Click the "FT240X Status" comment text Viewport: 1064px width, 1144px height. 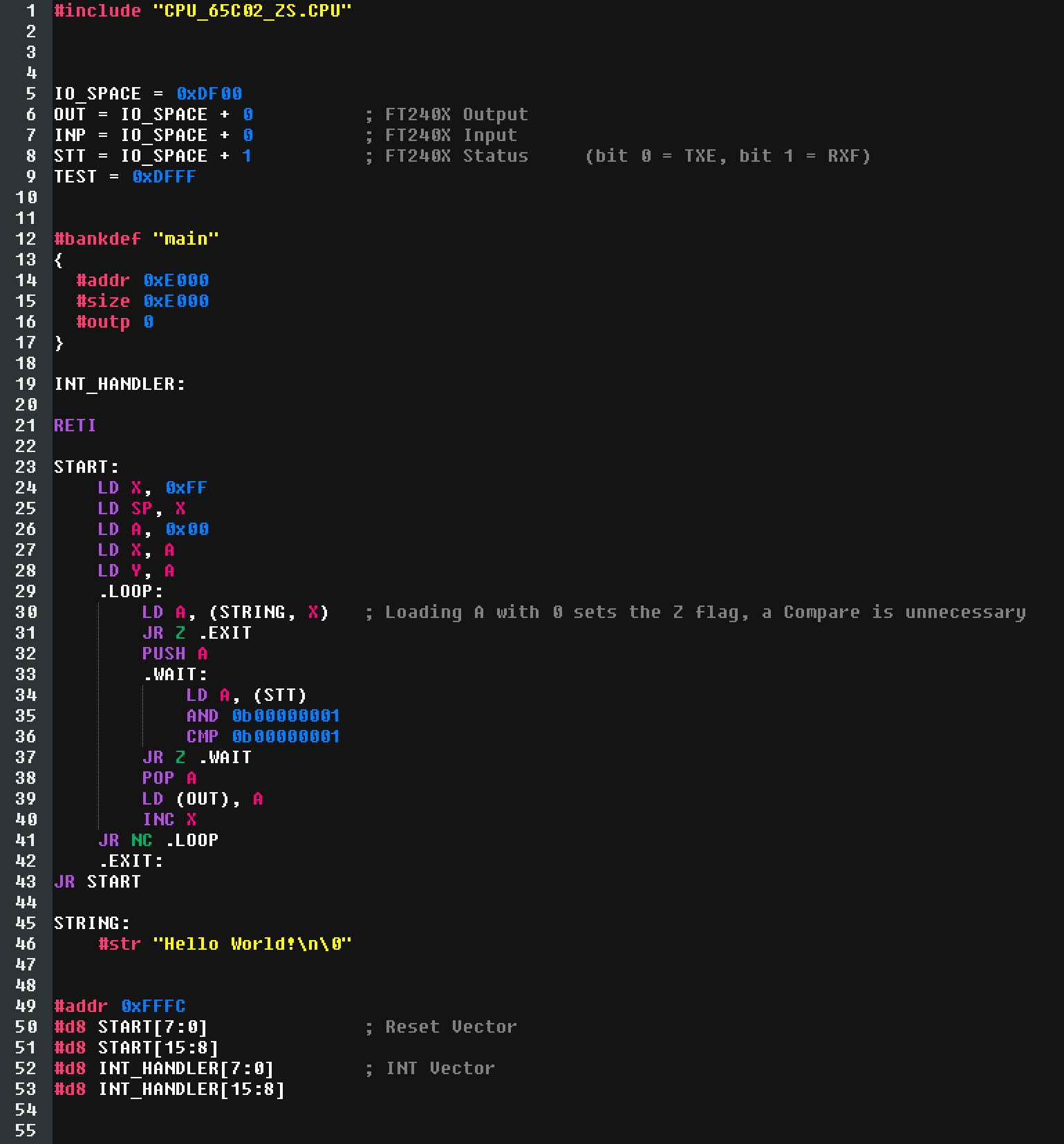pos(456,156)
